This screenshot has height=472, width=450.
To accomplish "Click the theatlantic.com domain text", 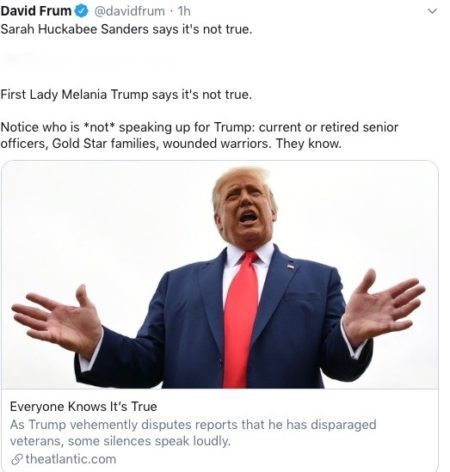I will point(71,459).
